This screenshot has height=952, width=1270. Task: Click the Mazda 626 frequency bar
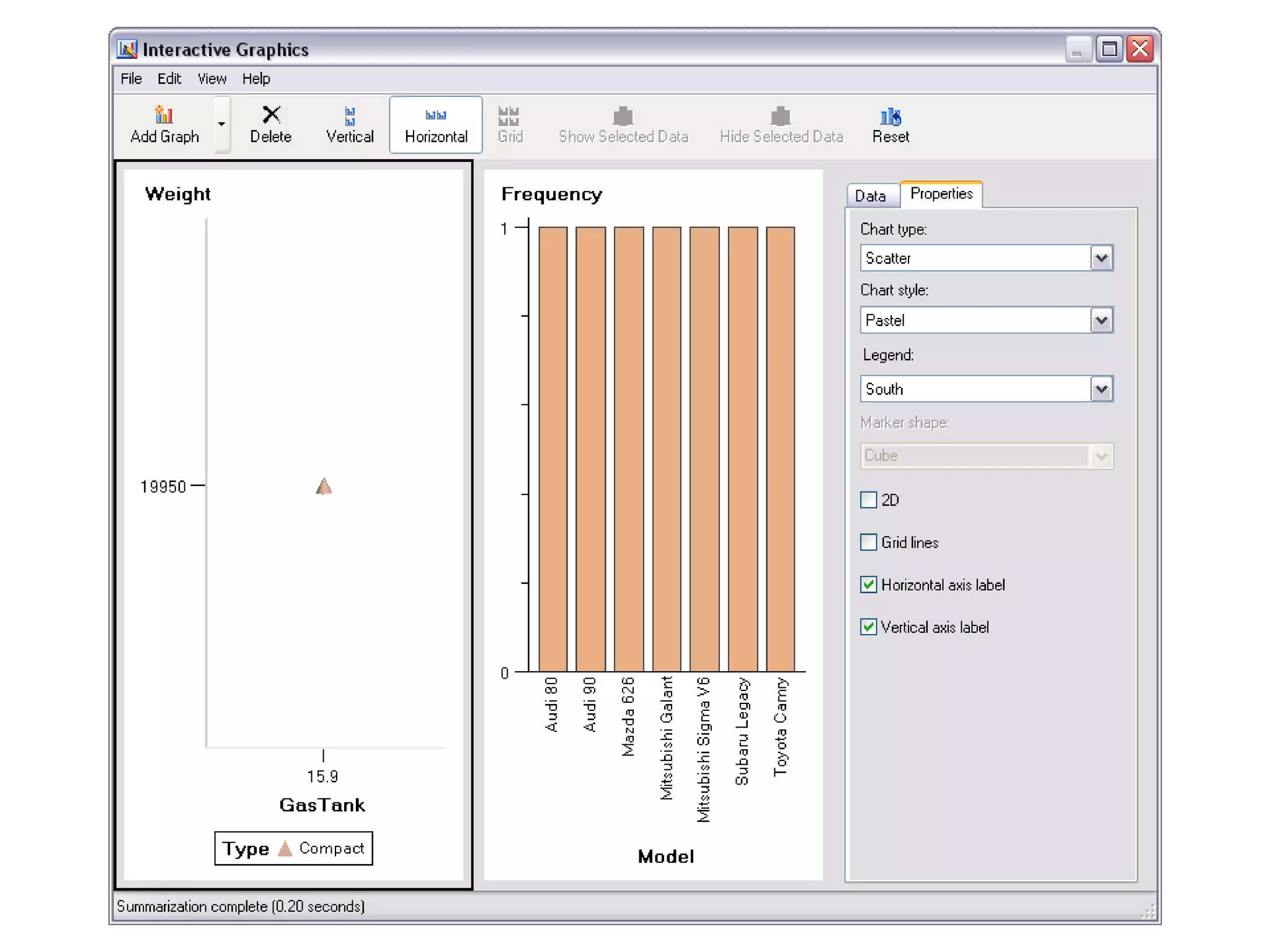[628, 449]
